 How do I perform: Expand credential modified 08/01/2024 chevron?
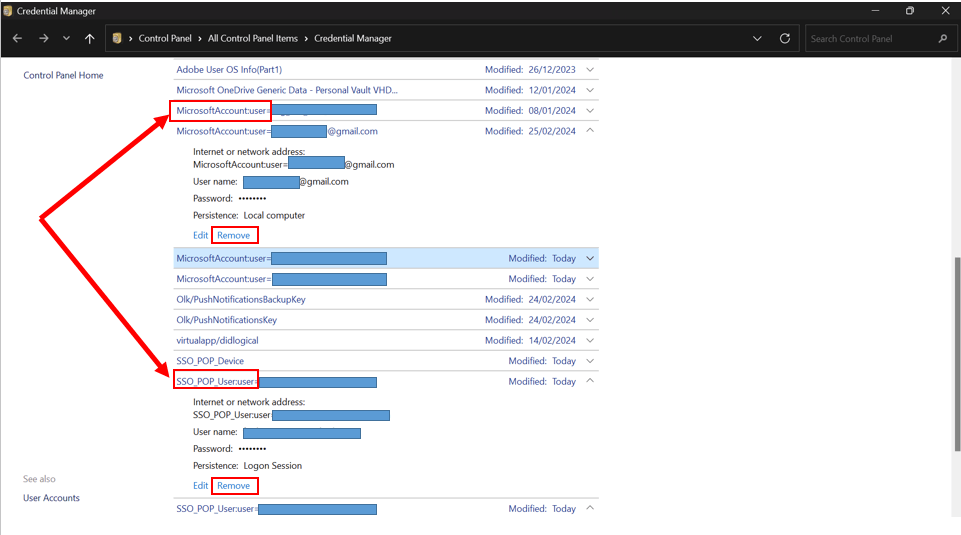point(590,111)
